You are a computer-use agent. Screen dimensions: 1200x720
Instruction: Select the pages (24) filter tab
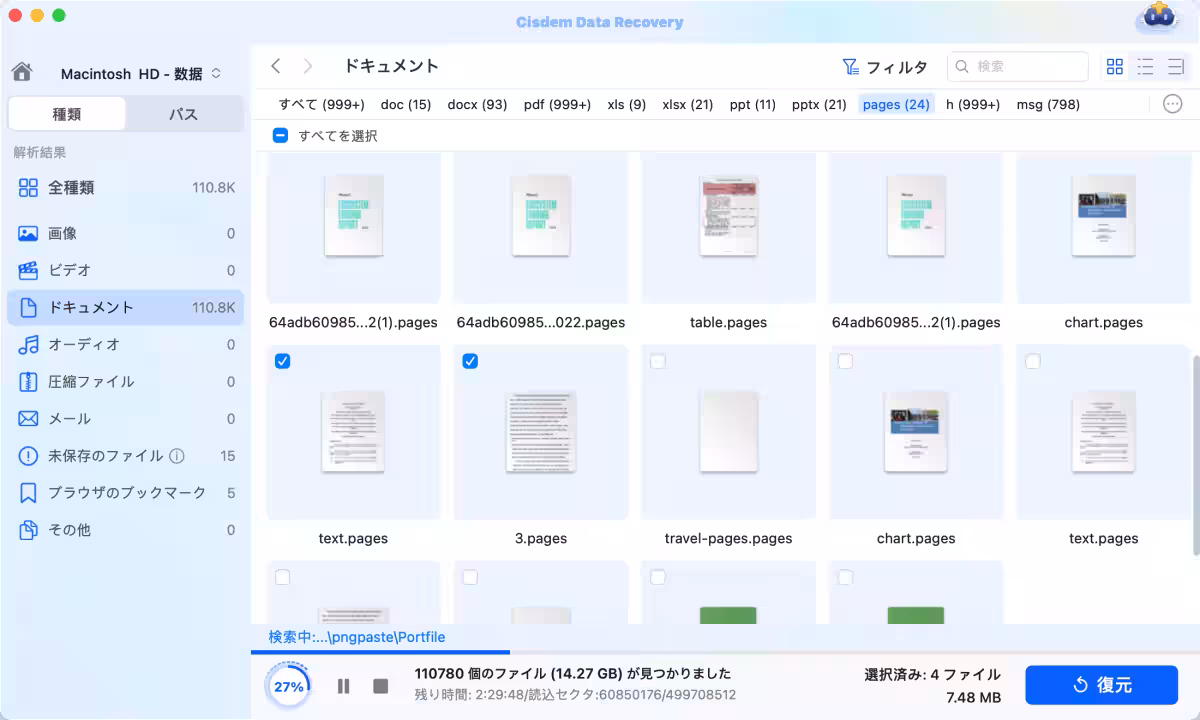click(895, 103)
